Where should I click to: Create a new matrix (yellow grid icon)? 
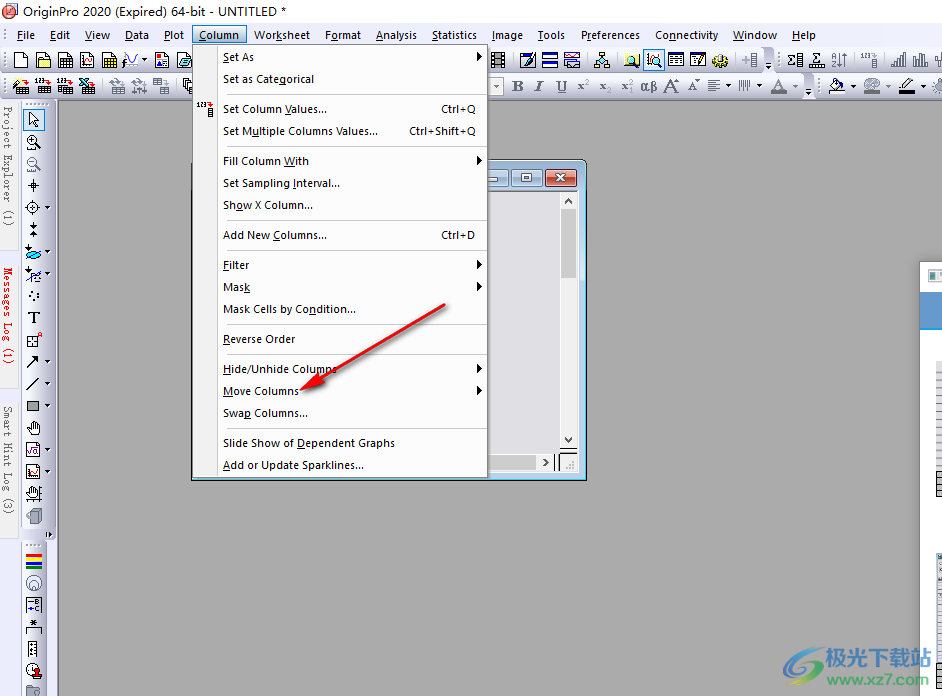pyautogui.click(x=109, y=60)
